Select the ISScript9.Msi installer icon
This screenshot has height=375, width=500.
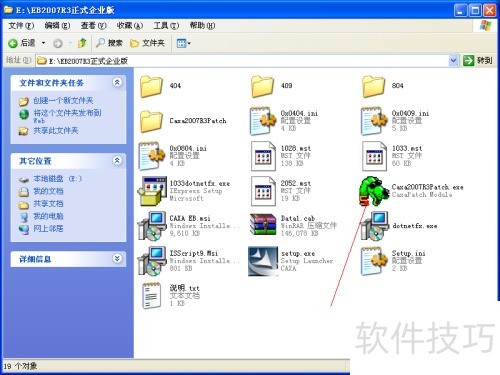[x=152, y=261]
